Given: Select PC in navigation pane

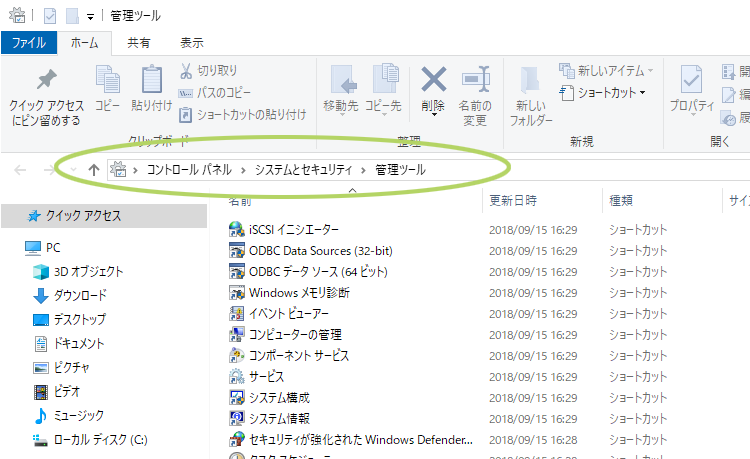Looking at the screenshot, I should click(x=53, y=248).
